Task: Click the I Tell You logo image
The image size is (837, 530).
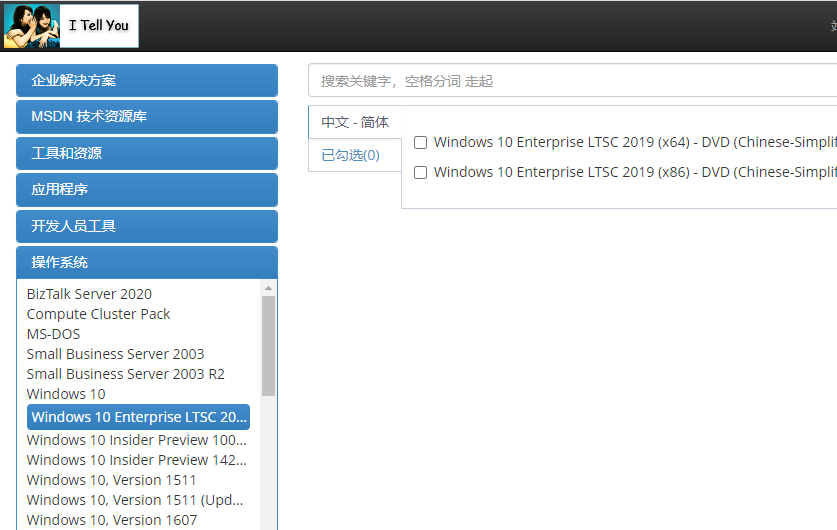Action: 71,26
